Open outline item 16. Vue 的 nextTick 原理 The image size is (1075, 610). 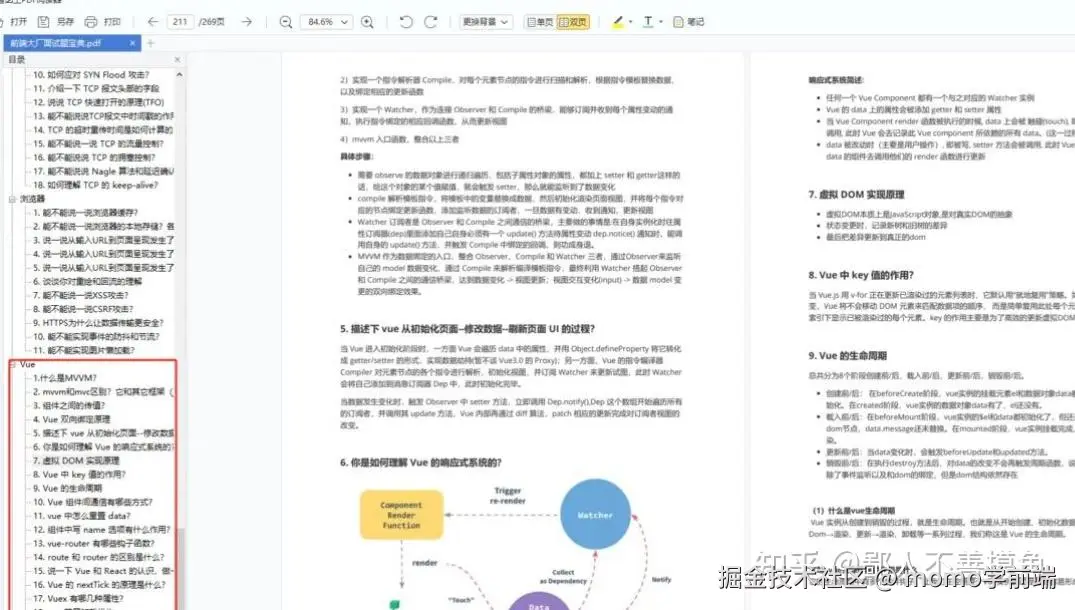pos(99,585)
